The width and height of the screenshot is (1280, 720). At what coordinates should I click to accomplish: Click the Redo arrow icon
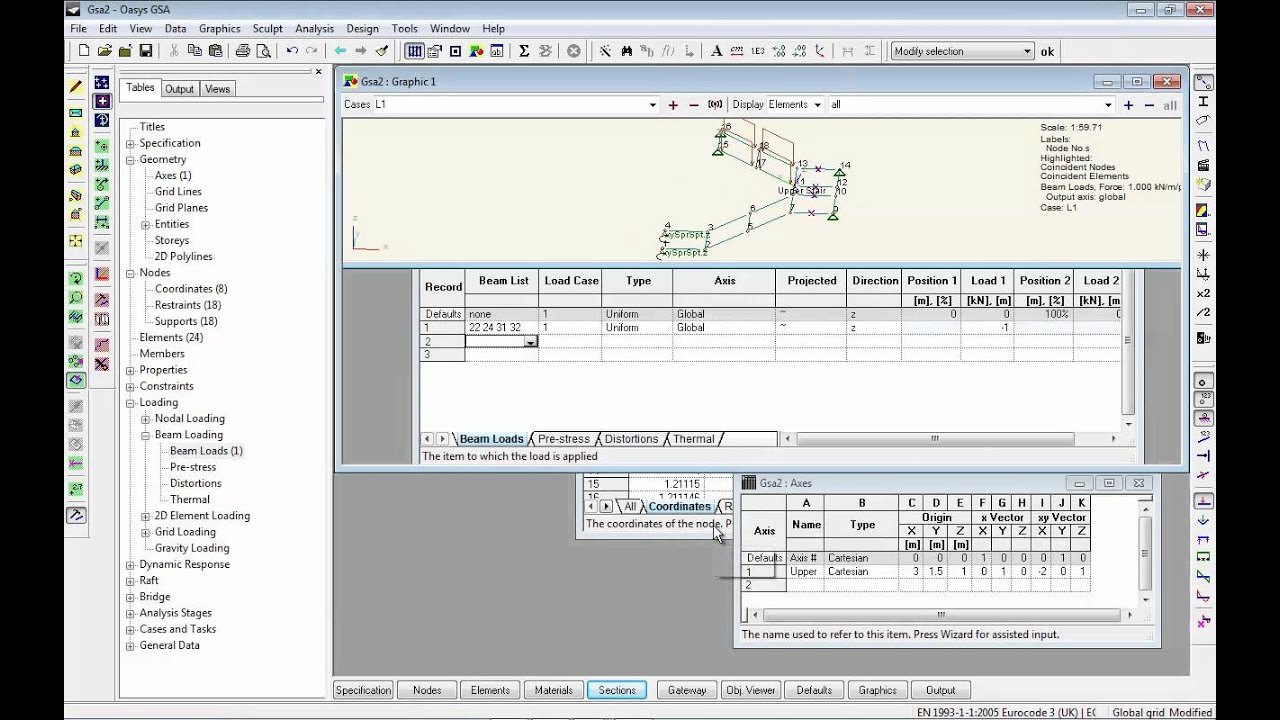(x=312, y=51)
